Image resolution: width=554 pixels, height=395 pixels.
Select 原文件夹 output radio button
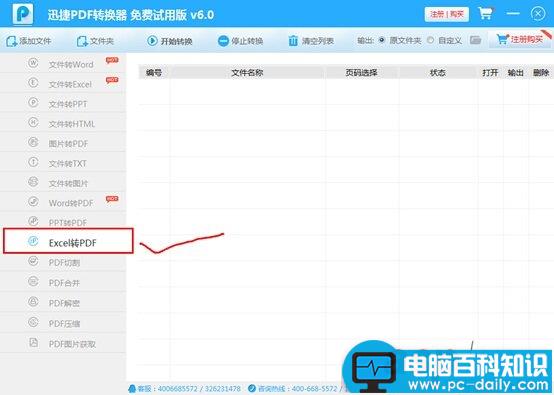[382, 40]
